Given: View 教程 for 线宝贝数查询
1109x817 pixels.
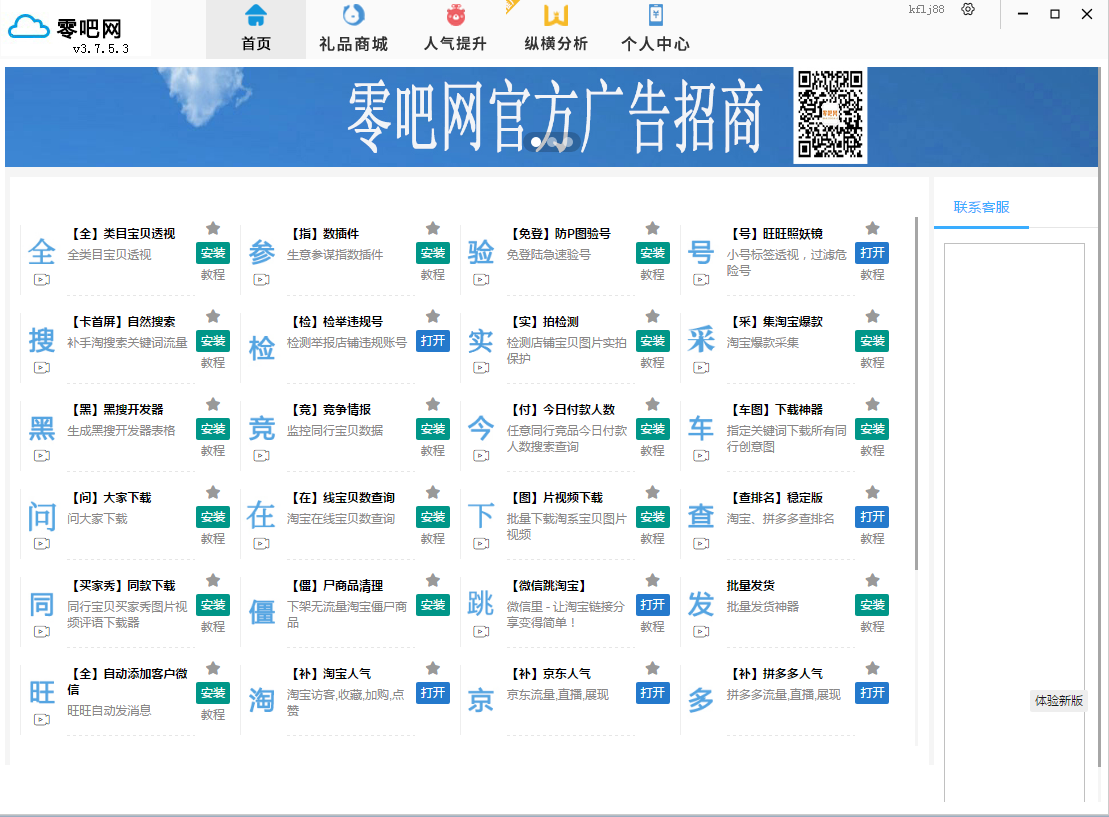Looking at the screenshot, I should pos(433,539).
